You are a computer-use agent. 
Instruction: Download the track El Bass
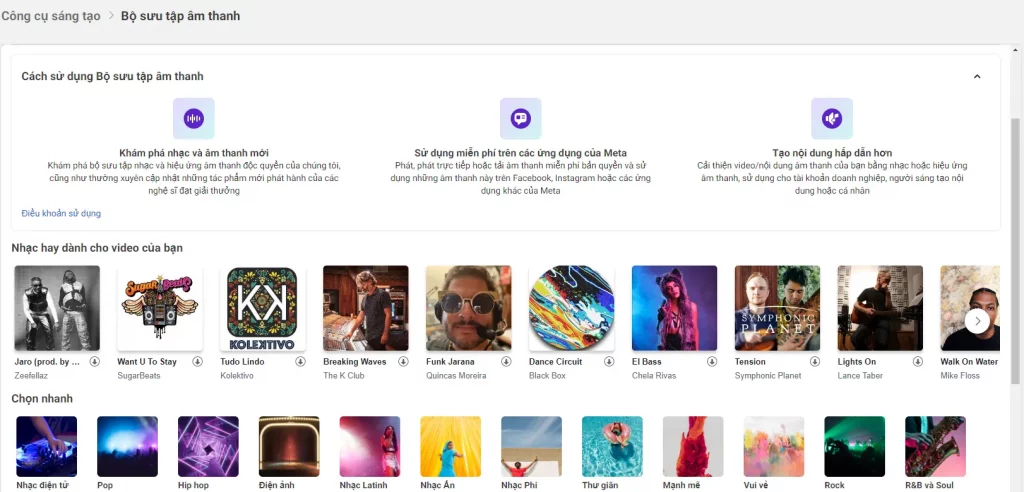712,361
